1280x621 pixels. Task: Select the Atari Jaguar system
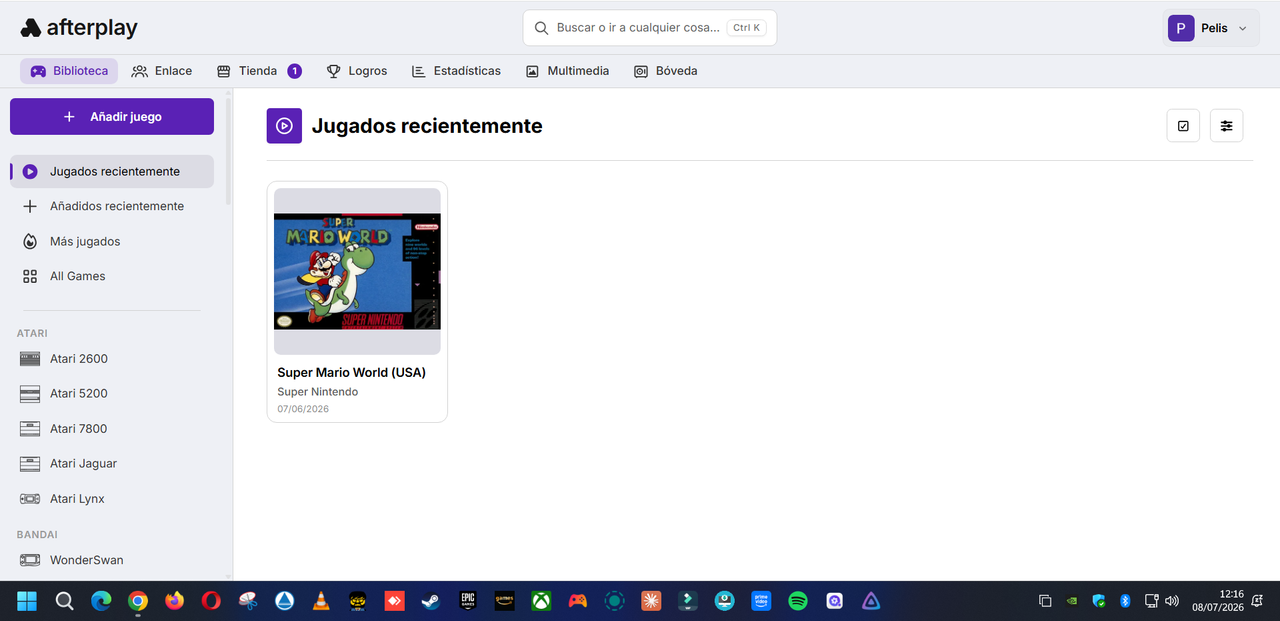(112, 463)
